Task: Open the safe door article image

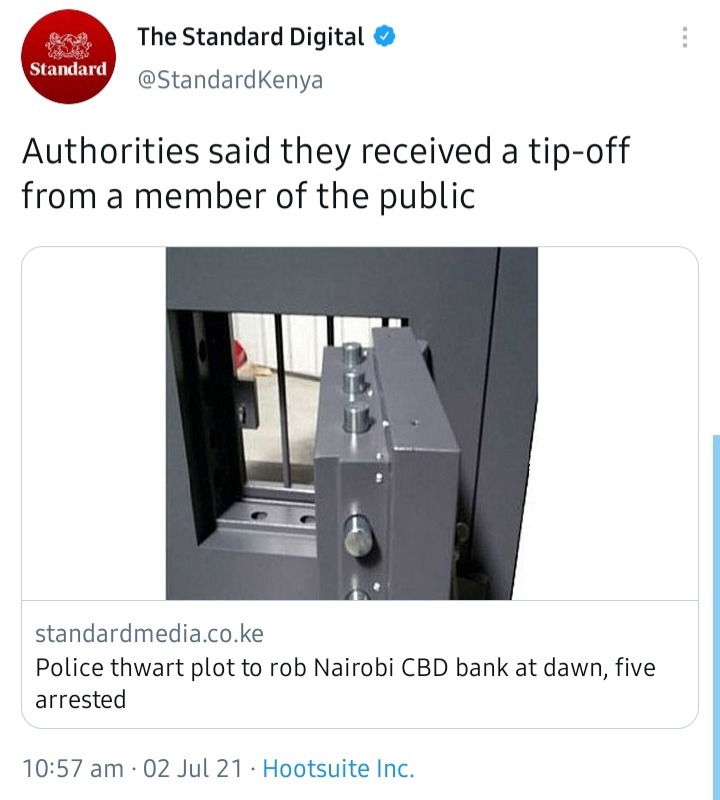Action: tap(352, 423)
